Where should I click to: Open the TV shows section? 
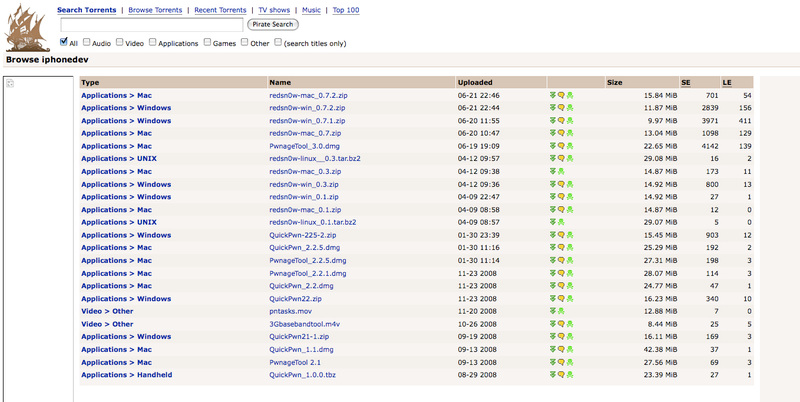click(x=274, y=10)
